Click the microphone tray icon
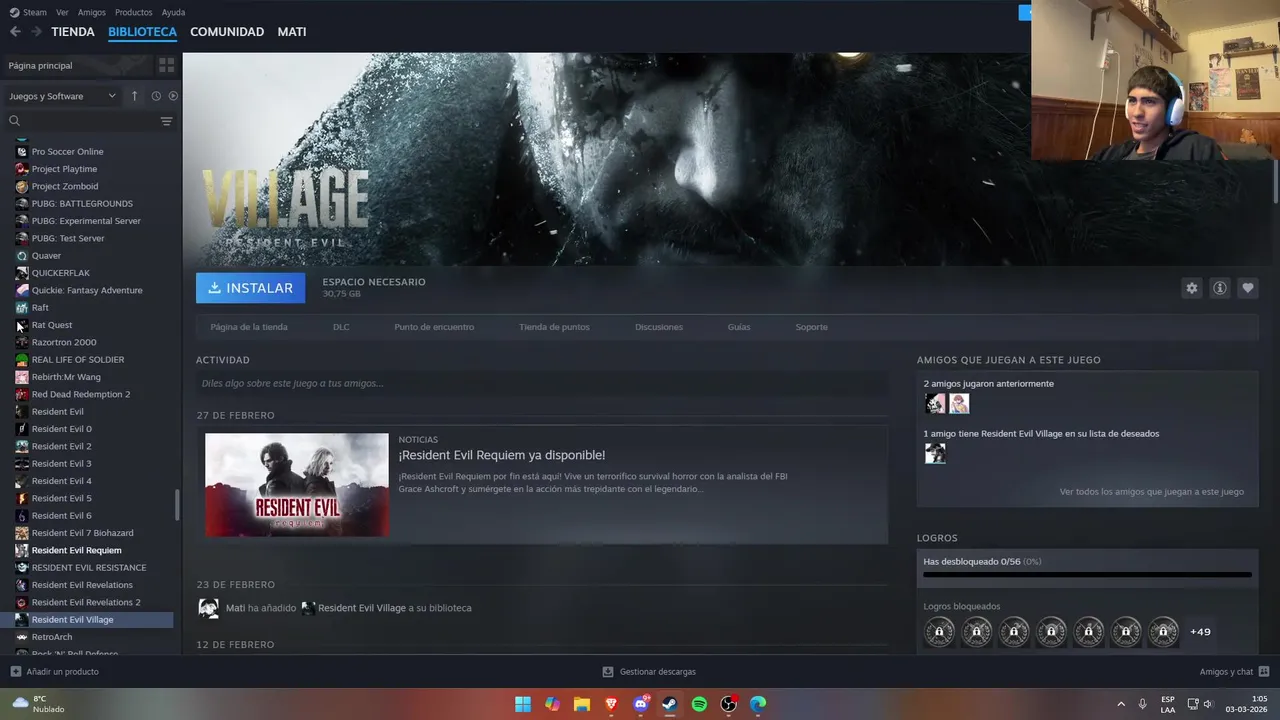This screenshot has height=720, width=1280. point(1142,704)
